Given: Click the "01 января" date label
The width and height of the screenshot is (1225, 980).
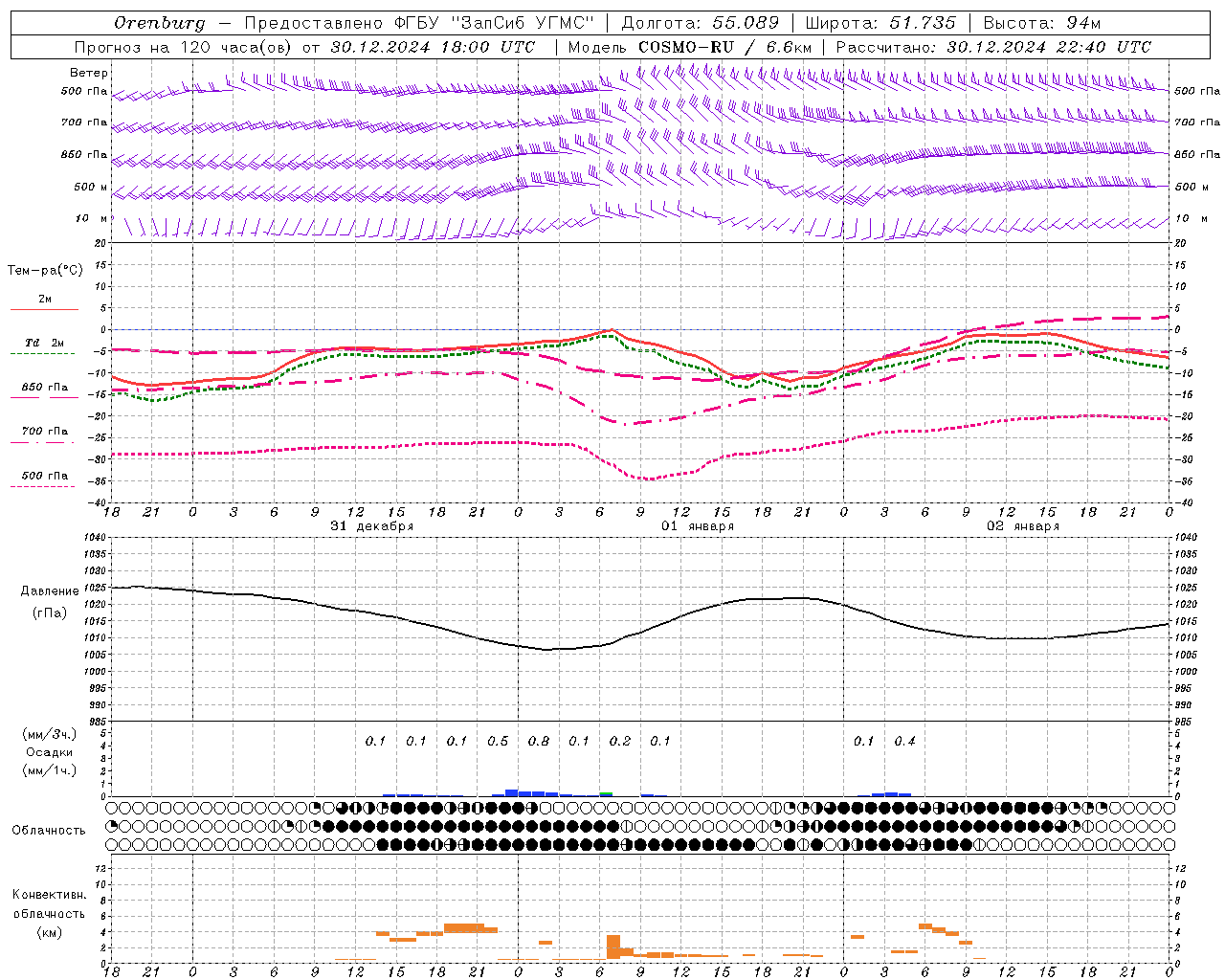Looking at the screenshot, I should click(698, 526).
